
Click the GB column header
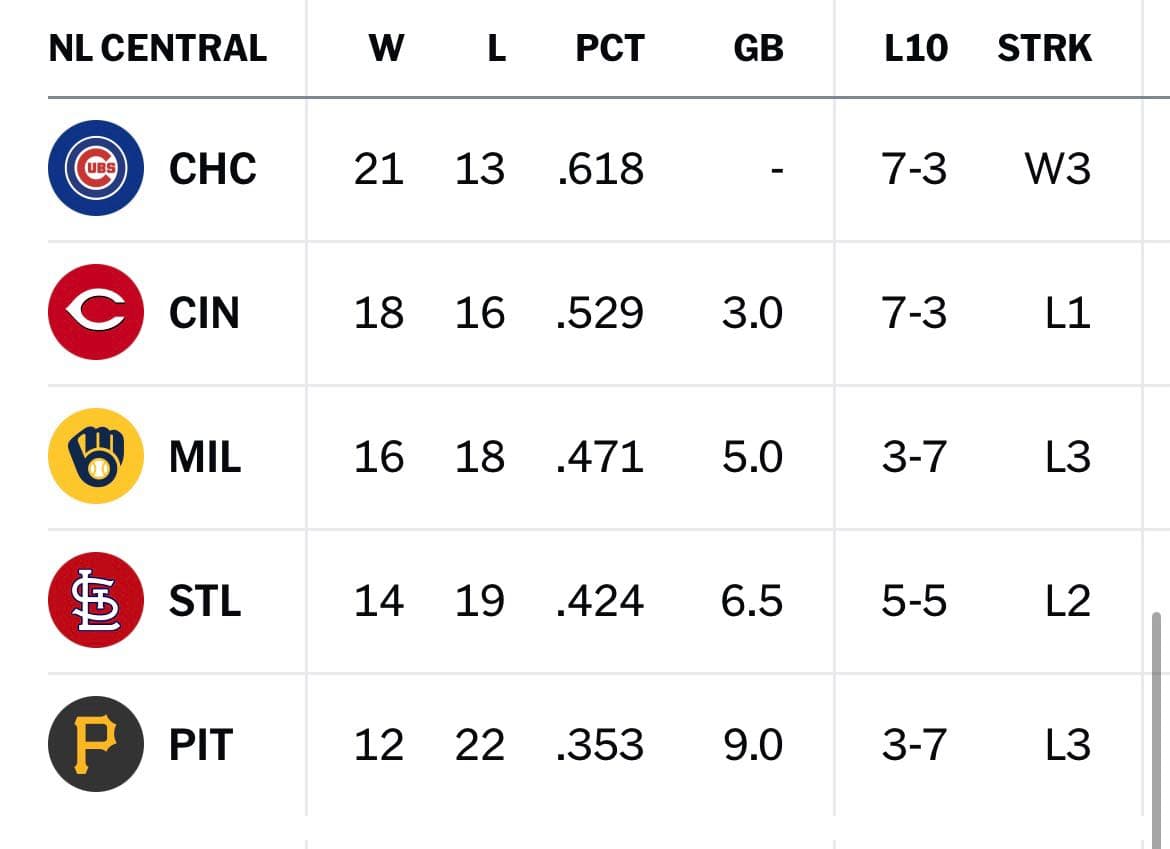click(758, 48)
